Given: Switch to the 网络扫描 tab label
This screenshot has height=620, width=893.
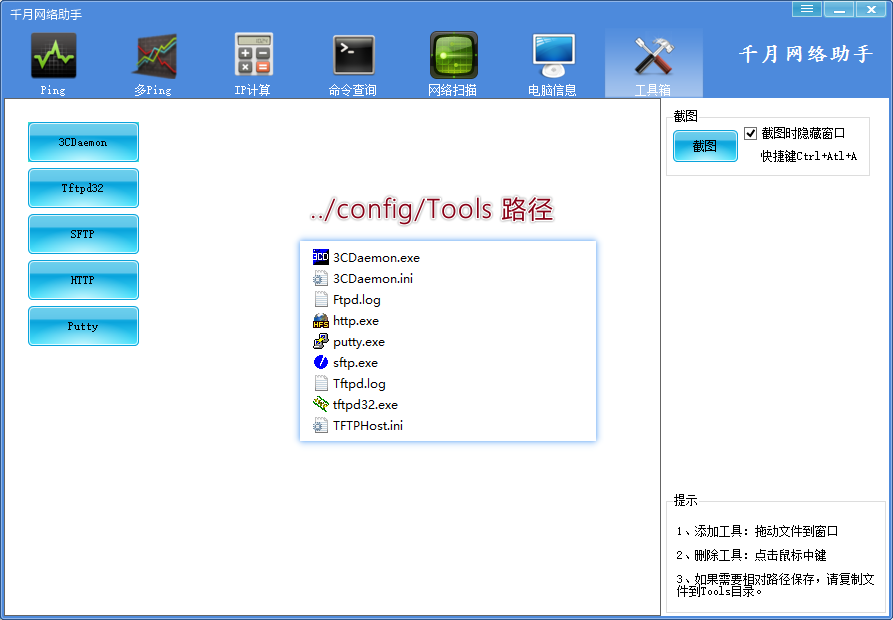Looking at the screenshot, I should 453,90.
